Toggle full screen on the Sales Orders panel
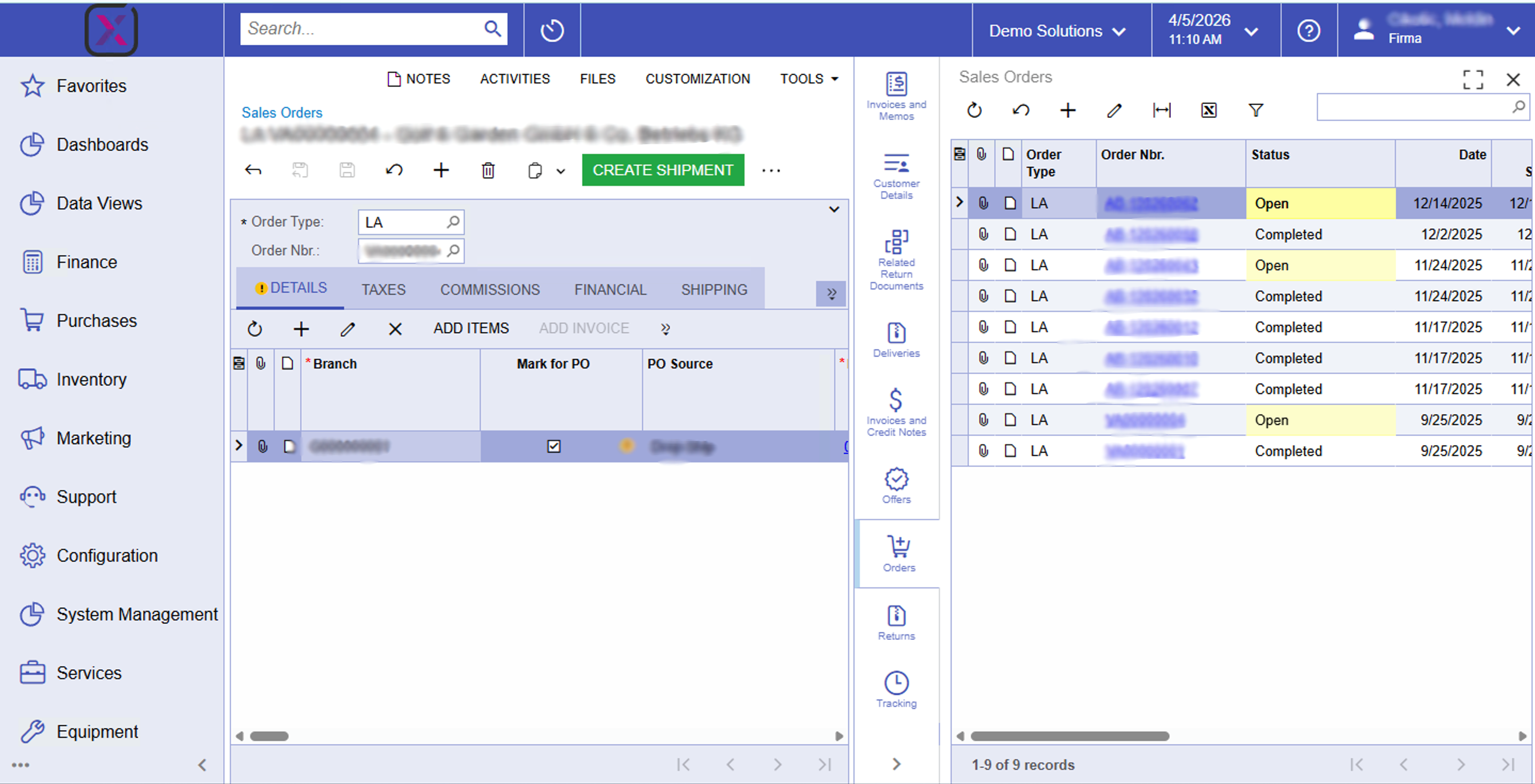 point(1474,79)
